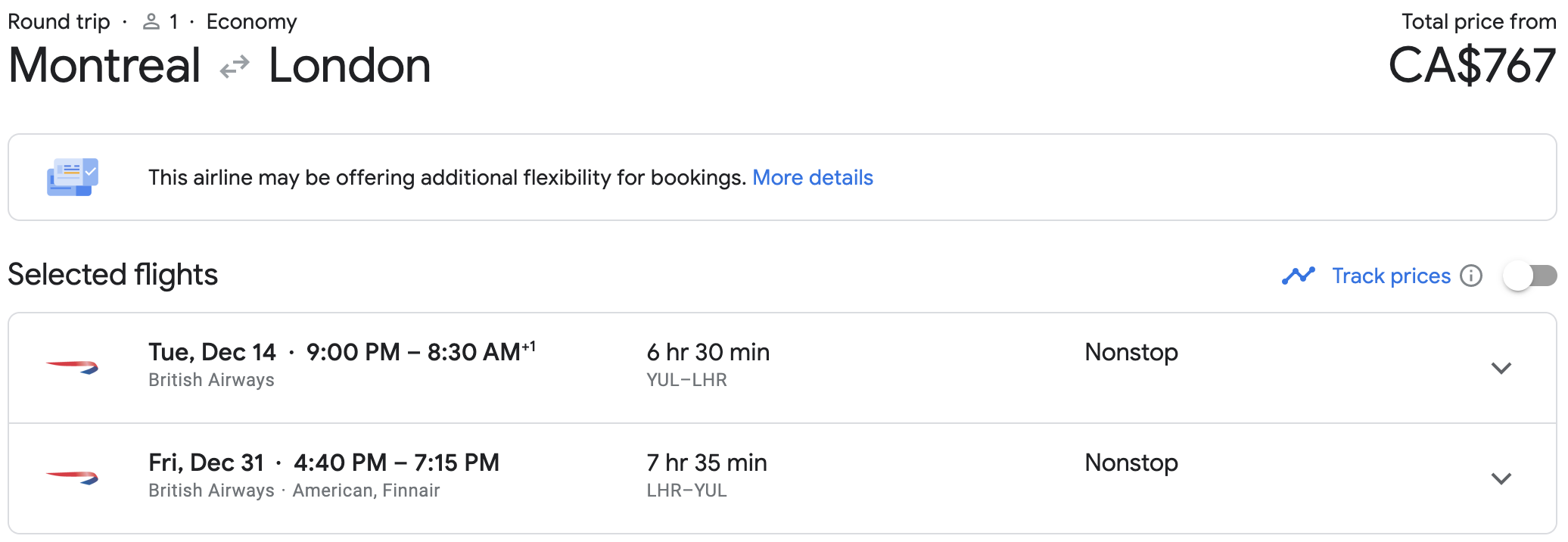Click the Selected flights heading

(x=113, y=274)
